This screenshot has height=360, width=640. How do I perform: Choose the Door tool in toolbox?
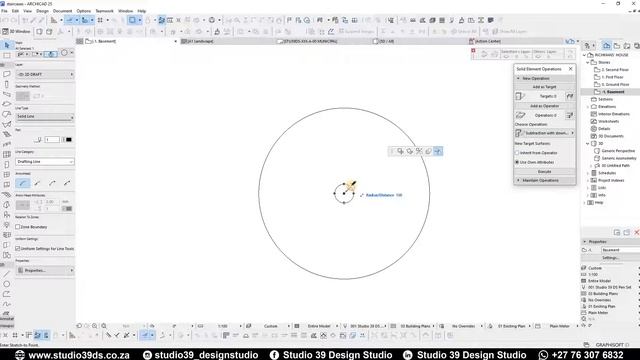7,164
